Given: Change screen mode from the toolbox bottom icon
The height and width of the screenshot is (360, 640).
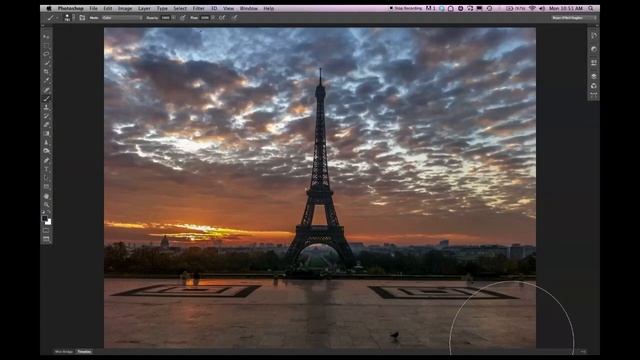Looking at the screenshot, I should [46, 239].
